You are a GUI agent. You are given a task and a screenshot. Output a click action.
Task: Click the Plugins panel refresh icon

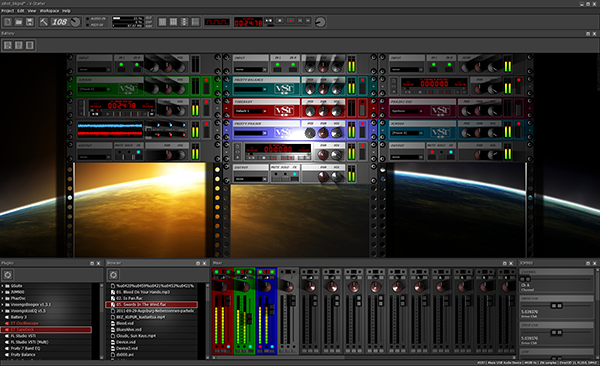pos(8,274)
